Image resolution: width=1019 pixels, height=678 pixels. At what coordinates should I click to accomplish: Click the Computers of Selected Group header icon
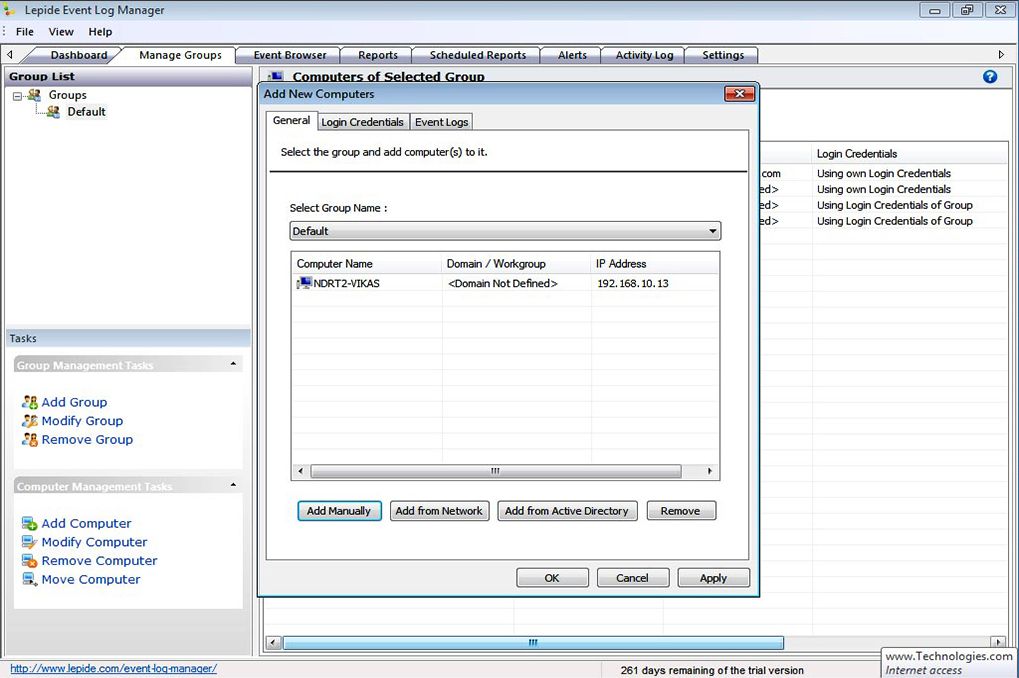point(276,76)
